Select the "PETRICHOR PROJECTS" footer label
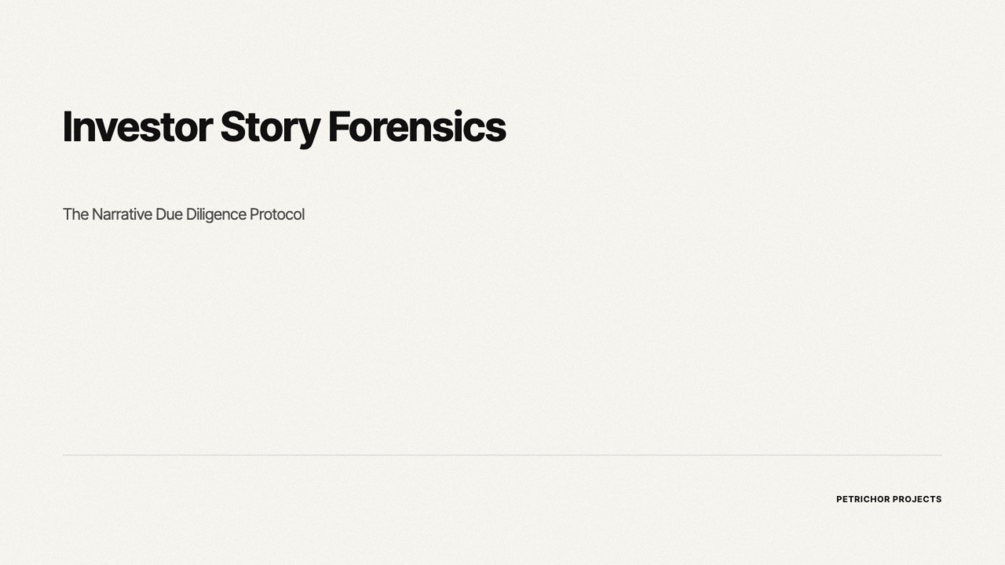This screenshot has height=565, width=1005. point(889,499)
